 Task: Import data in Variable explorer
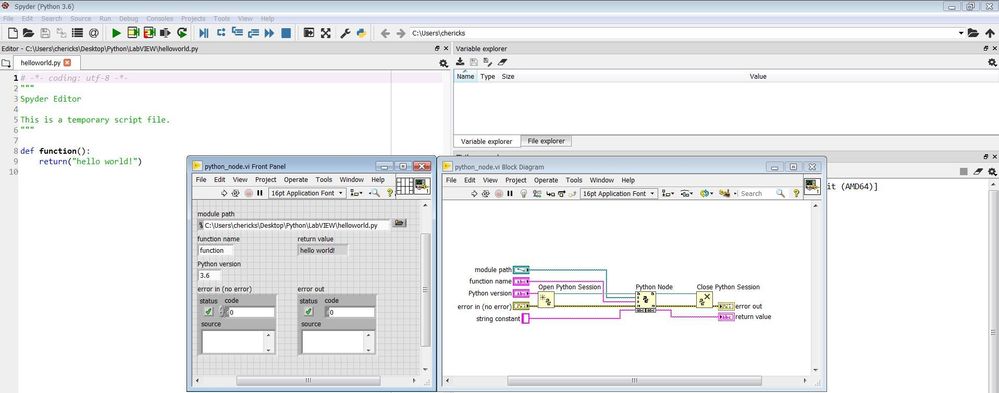pos(461,62)
